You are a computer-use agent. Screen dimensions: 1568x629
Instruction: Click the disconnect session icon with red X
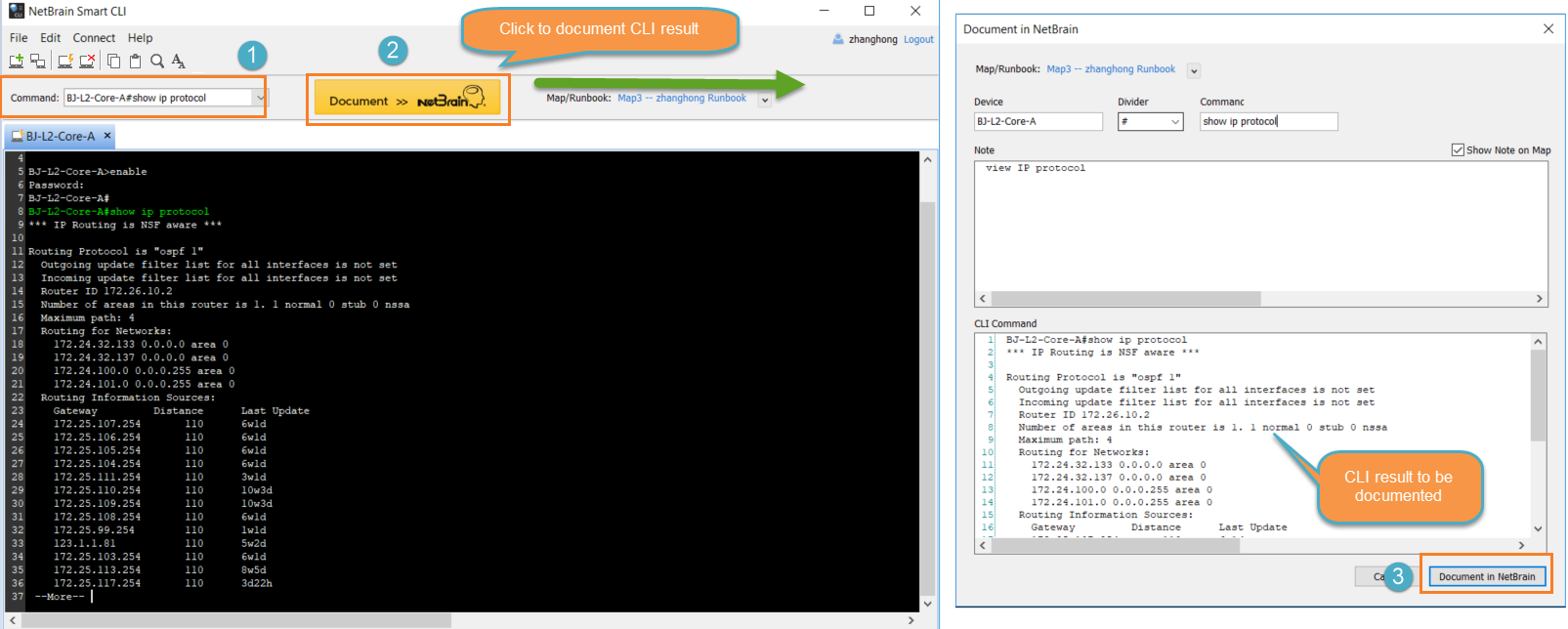[x=87, y=61]
